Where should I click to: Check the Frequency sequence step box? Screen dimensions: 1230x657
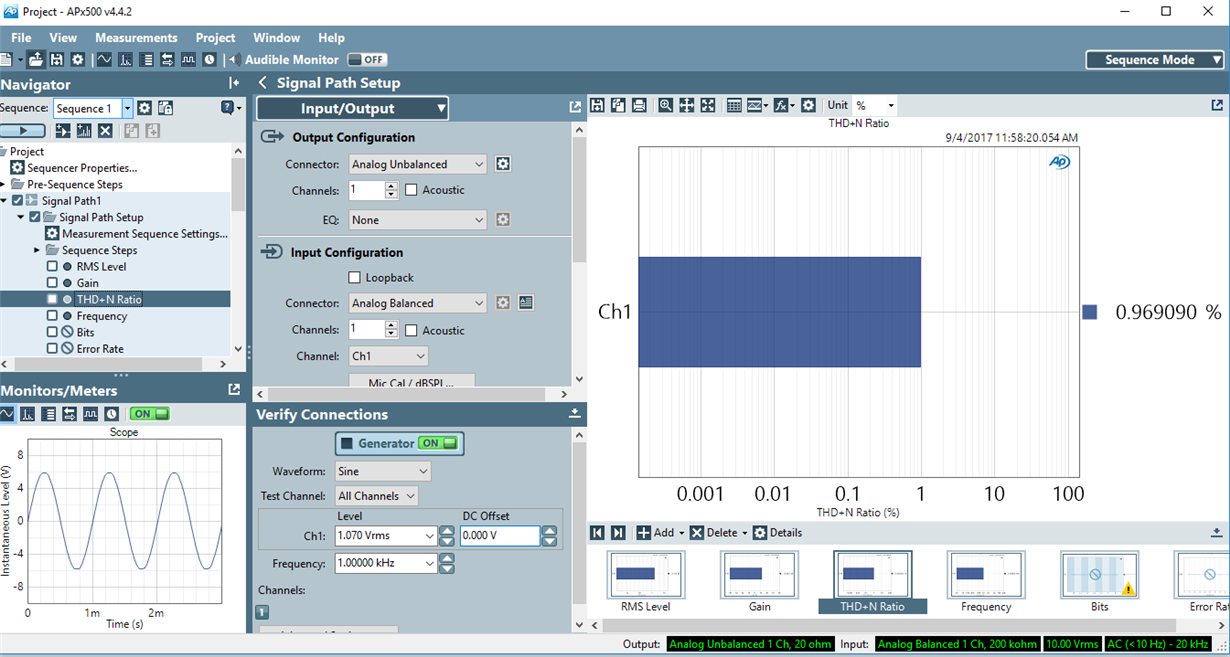[x=53, y=316]
